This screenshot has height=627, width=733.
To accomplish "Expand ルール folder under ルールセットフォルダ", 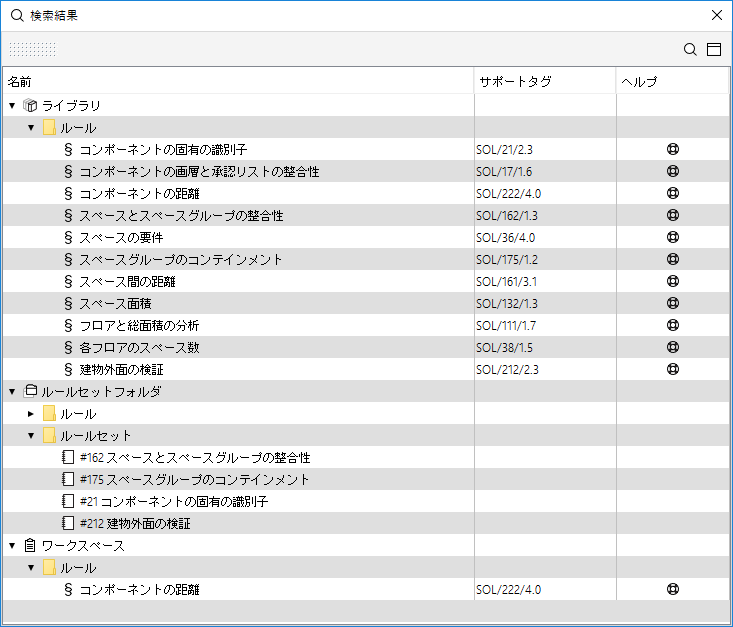I will coord(31,414).
